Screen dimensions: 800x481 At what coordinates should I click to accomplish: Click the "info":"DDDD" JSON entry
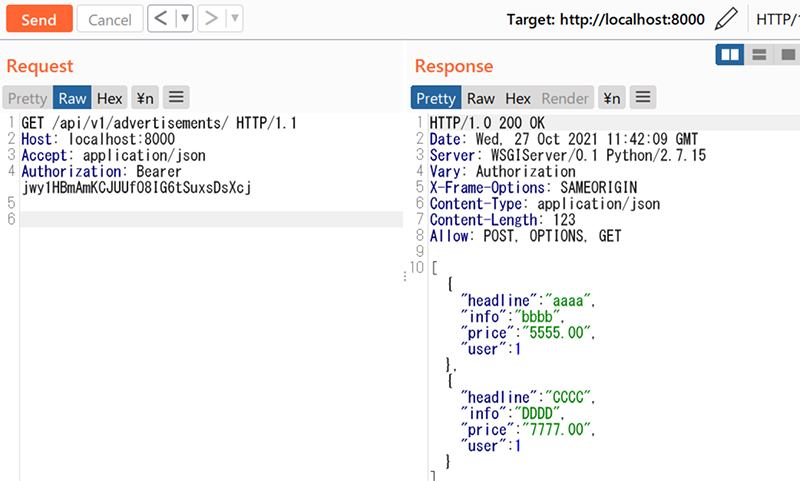[x=512, y=413]
